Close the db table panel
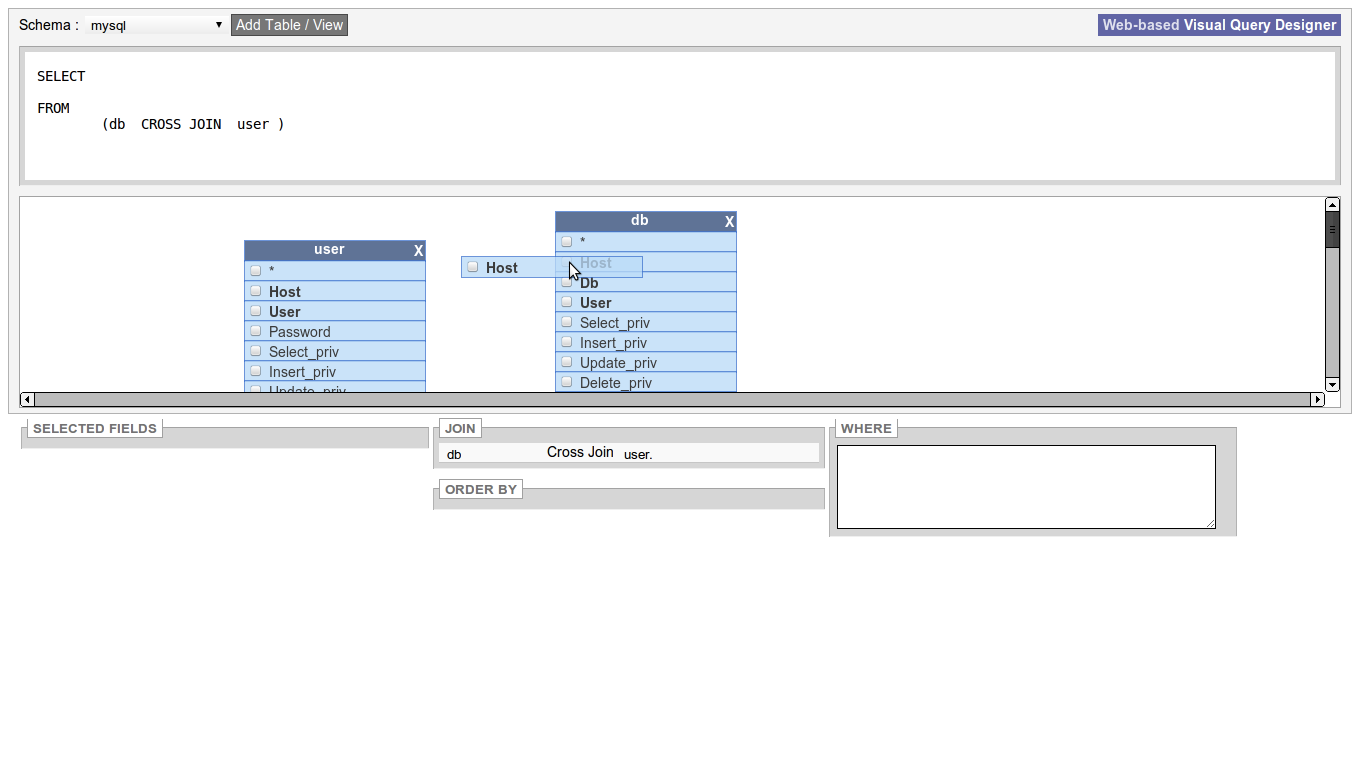 (x=729, y=221)
